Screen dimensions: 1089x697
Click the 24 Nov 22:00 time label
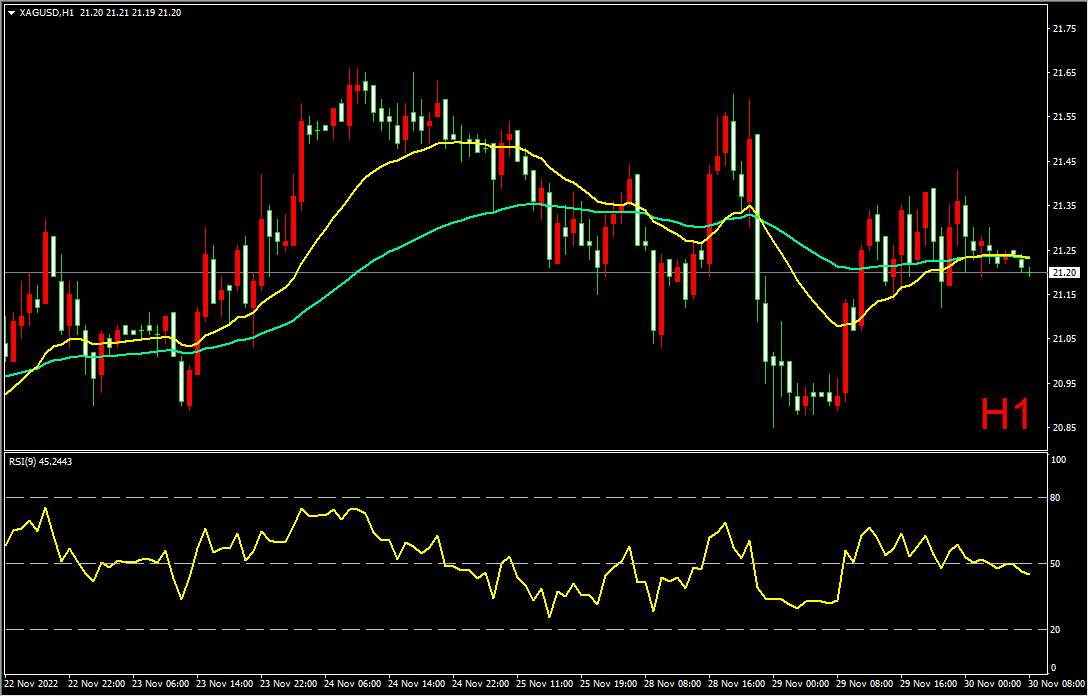(481, 684)
